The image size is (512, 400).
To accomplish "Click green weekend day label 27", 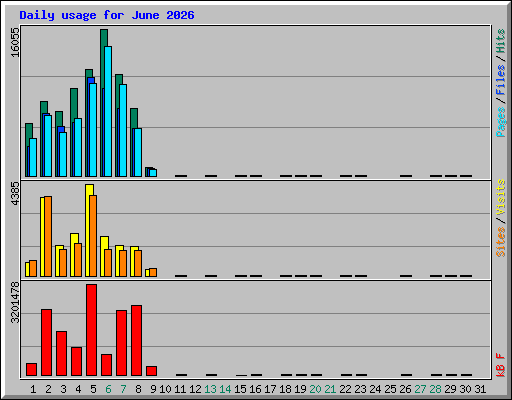I will (420, 389).
